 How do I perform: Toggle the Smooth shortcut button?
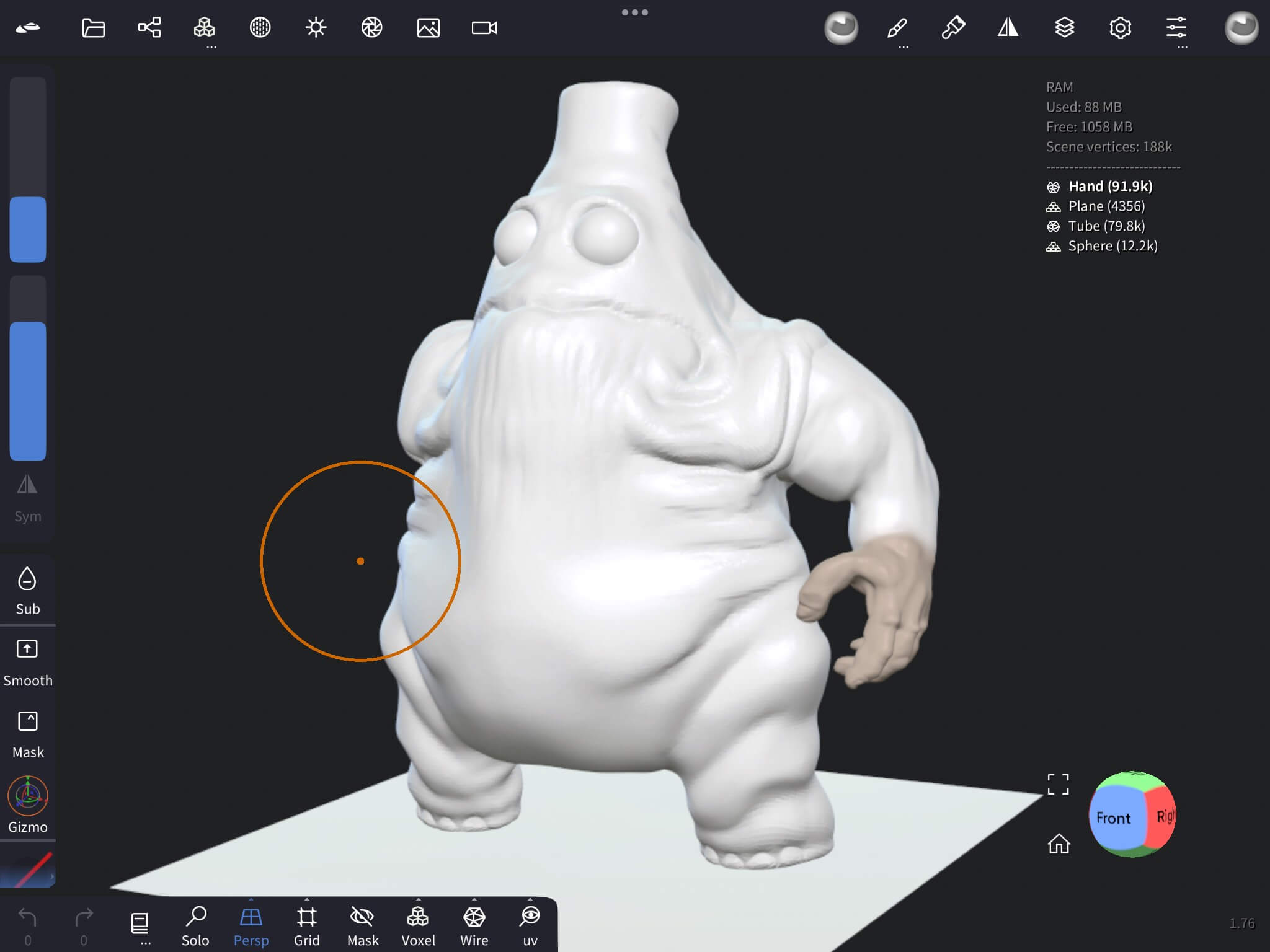point(28,663)
